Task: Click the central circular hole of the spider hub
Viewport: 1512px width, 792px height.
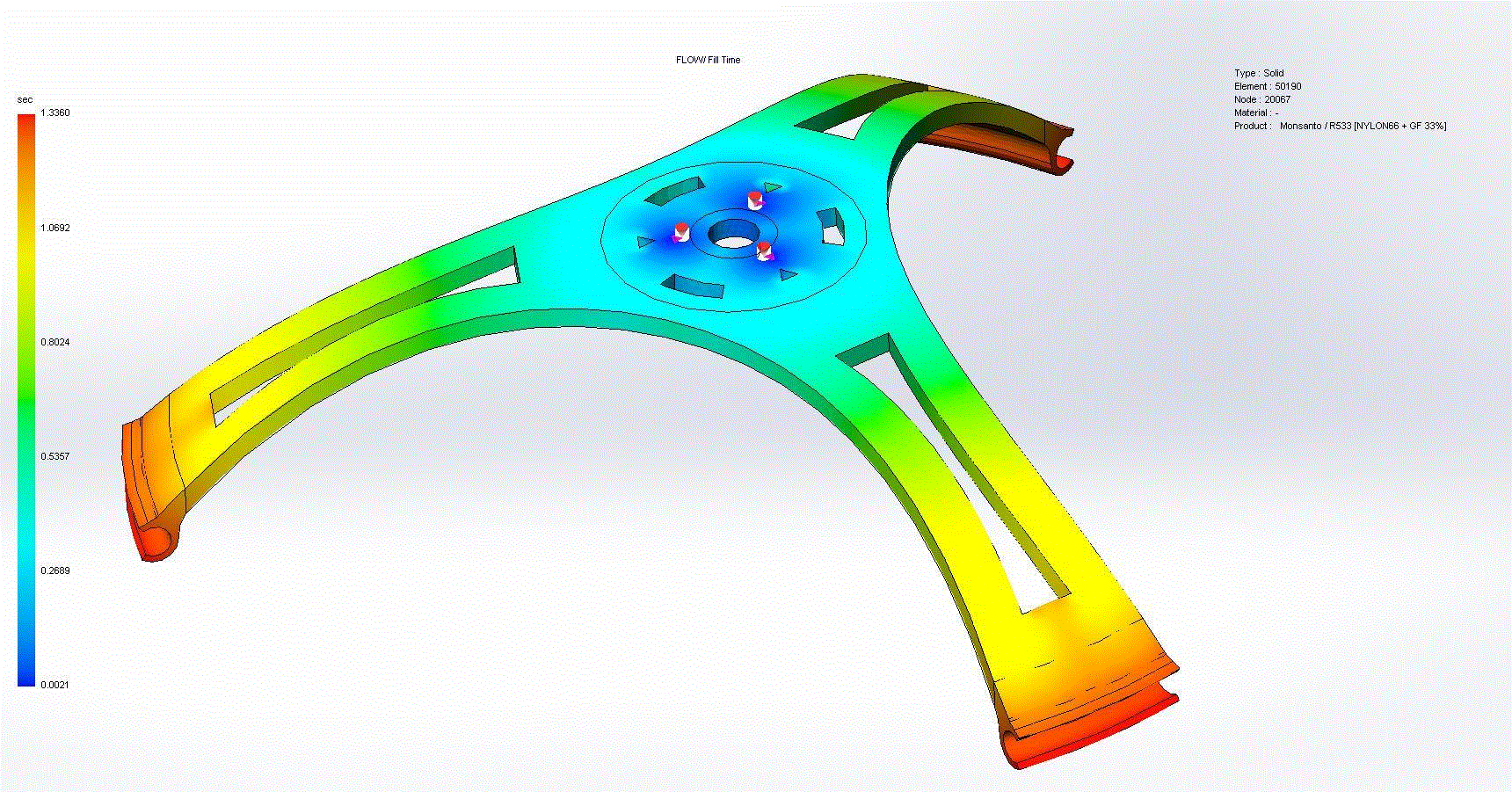Action: pyautogui.click(x=735, y=234)
